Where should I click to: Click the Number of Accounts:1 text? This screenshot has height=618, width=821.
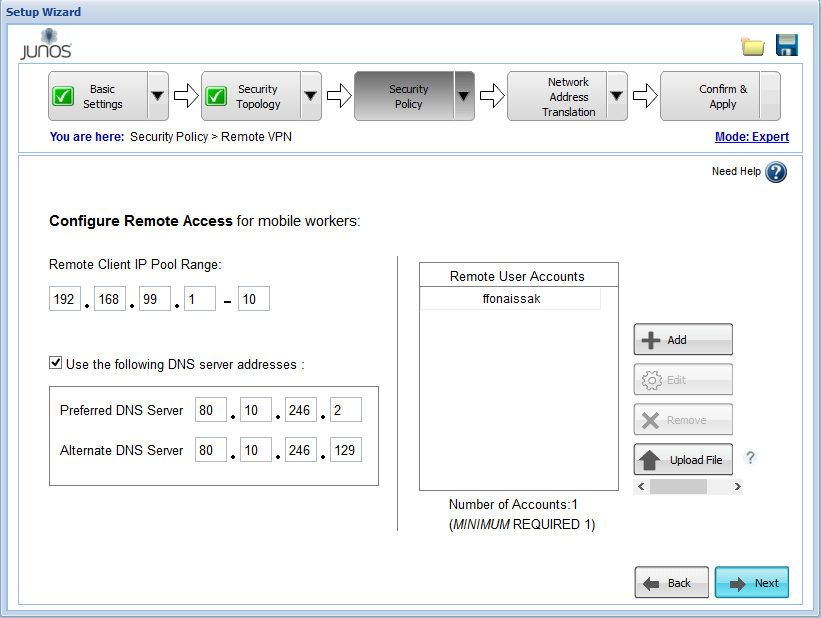point(513,504)
